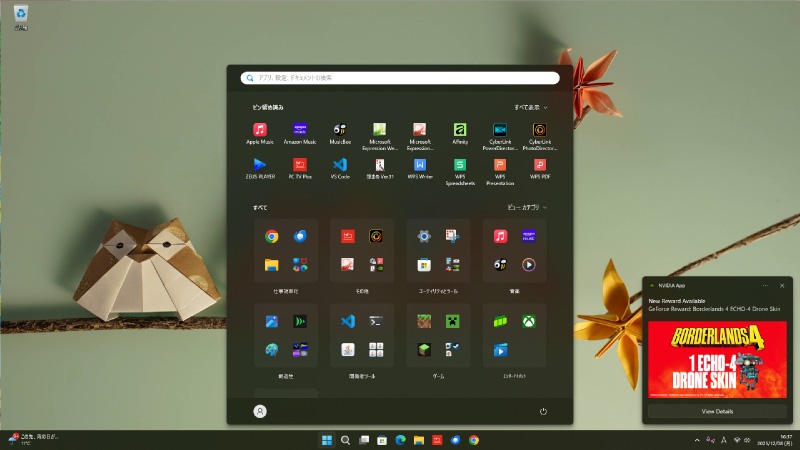This screenshot has width=800, height=450.
Task: Open PC TV Plus pinned app
Action: point(299,165)
